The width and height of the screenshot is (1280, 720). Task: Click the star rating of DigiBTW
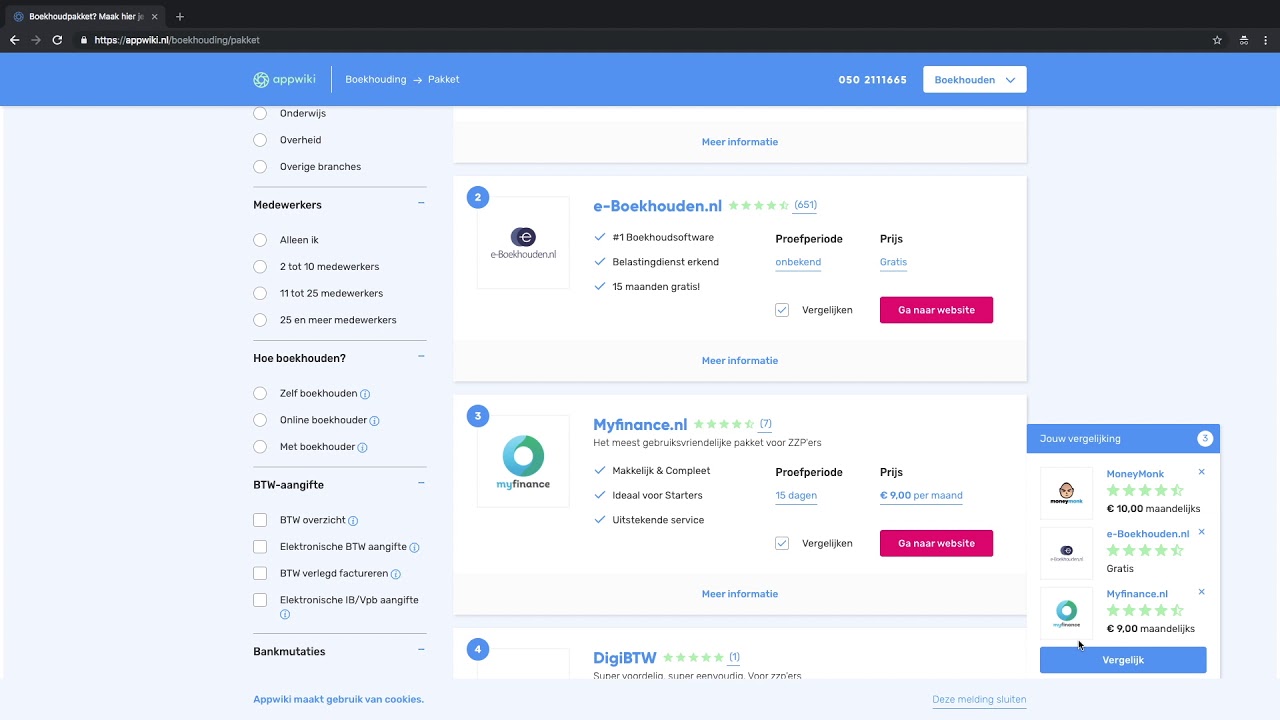point(693,658)
